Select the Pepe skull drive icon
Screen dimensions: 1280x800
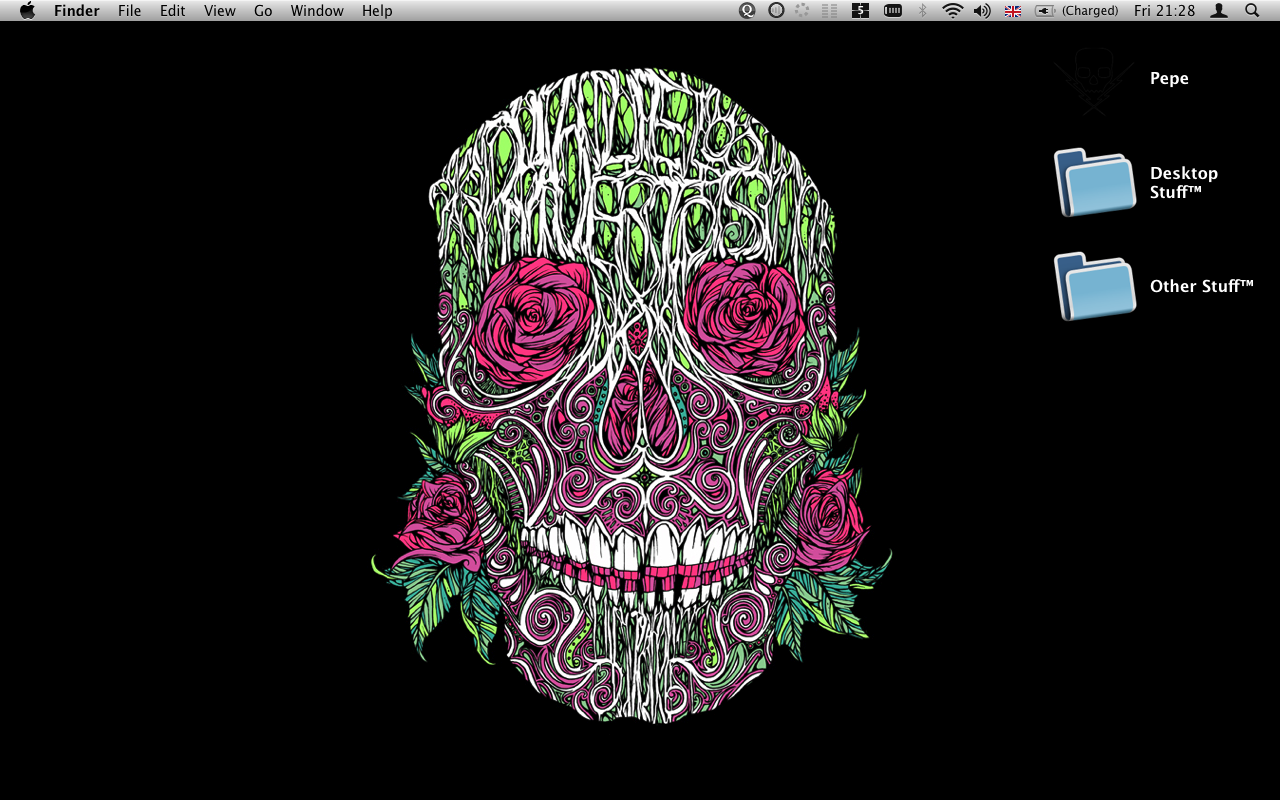[x=1094, y=80]
